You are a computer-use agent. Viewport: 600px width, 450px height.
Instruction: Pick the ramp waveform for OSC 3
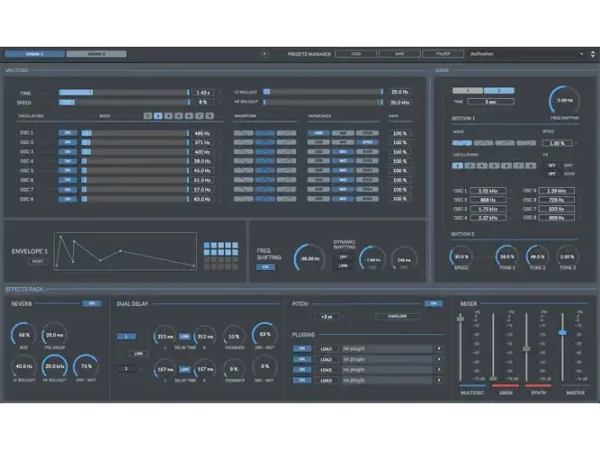point(286,152)
